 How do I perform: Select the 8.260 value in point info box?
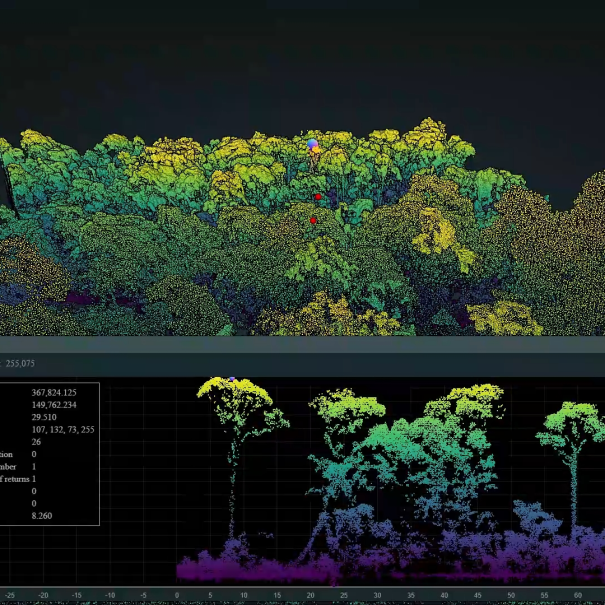click(x=41, y=515)
